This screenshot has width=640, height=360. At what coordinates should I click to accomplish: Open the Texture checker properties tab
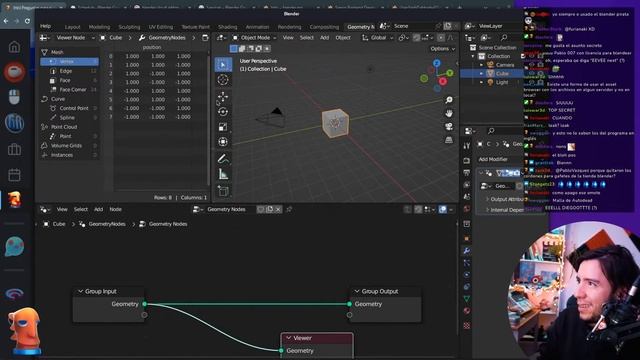[x=467, y=325]
